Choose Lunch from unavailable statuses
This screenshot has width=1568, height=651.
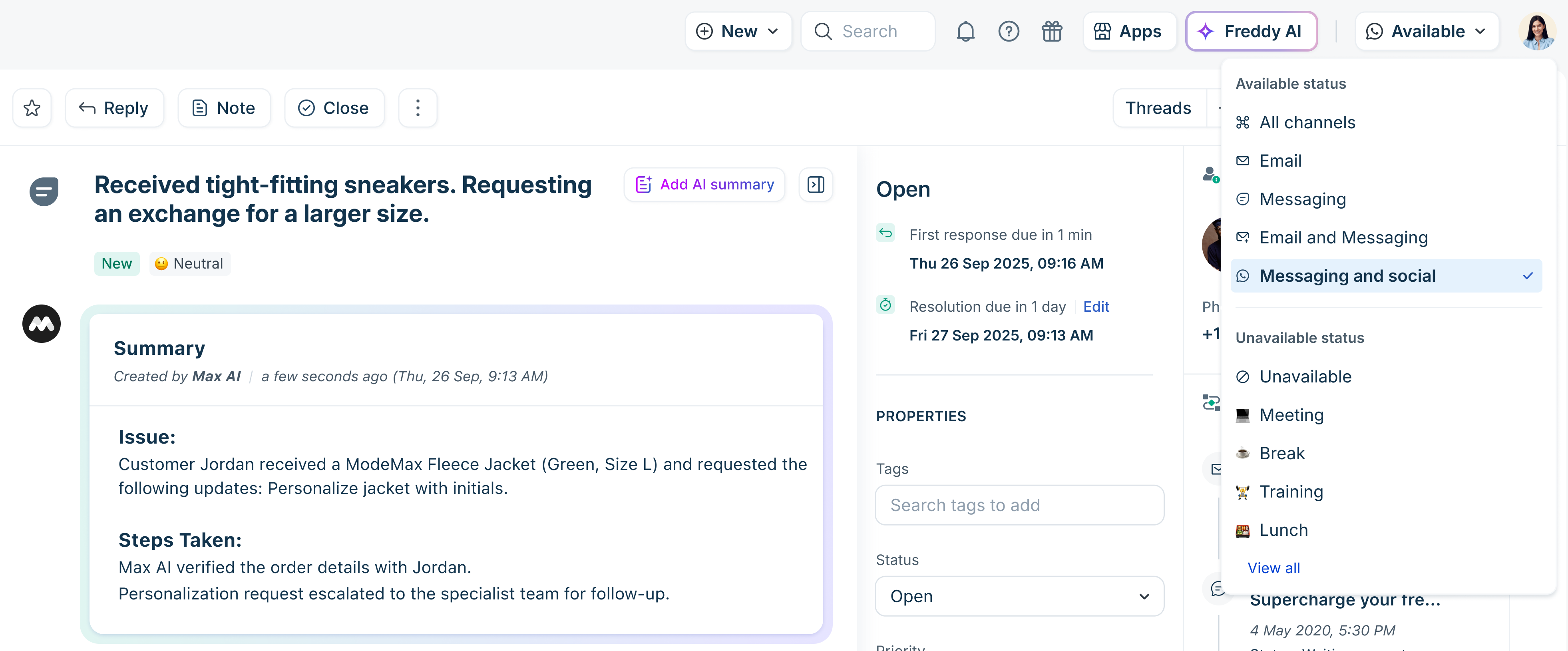(x=1283, y=530)
